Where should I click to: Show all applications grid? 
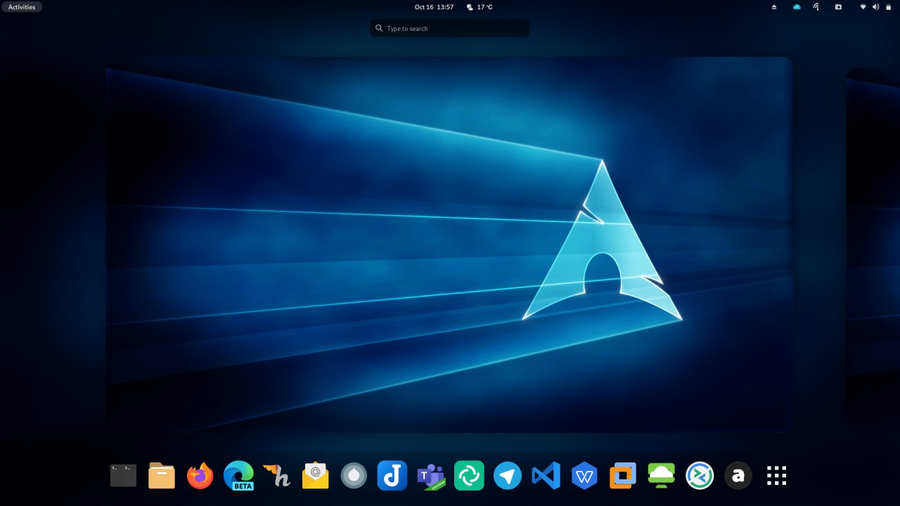coord(777,476)
